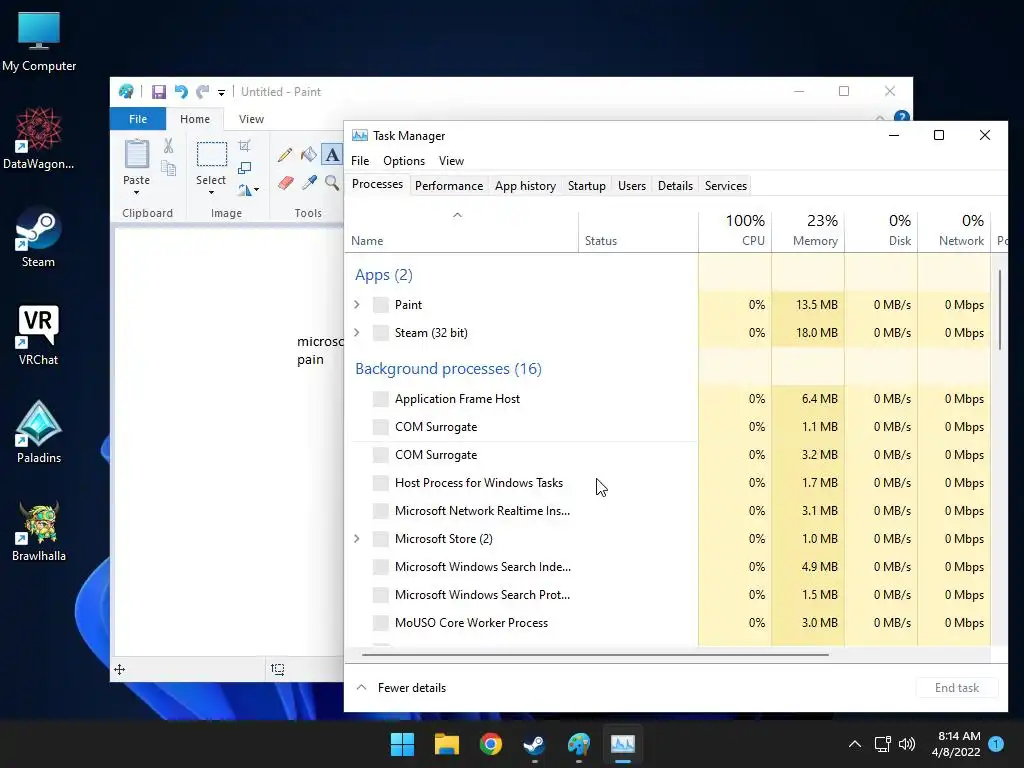Click the Paint icon on the taskbar
The image size is (1024, 768).
click(x=579, y=744)
